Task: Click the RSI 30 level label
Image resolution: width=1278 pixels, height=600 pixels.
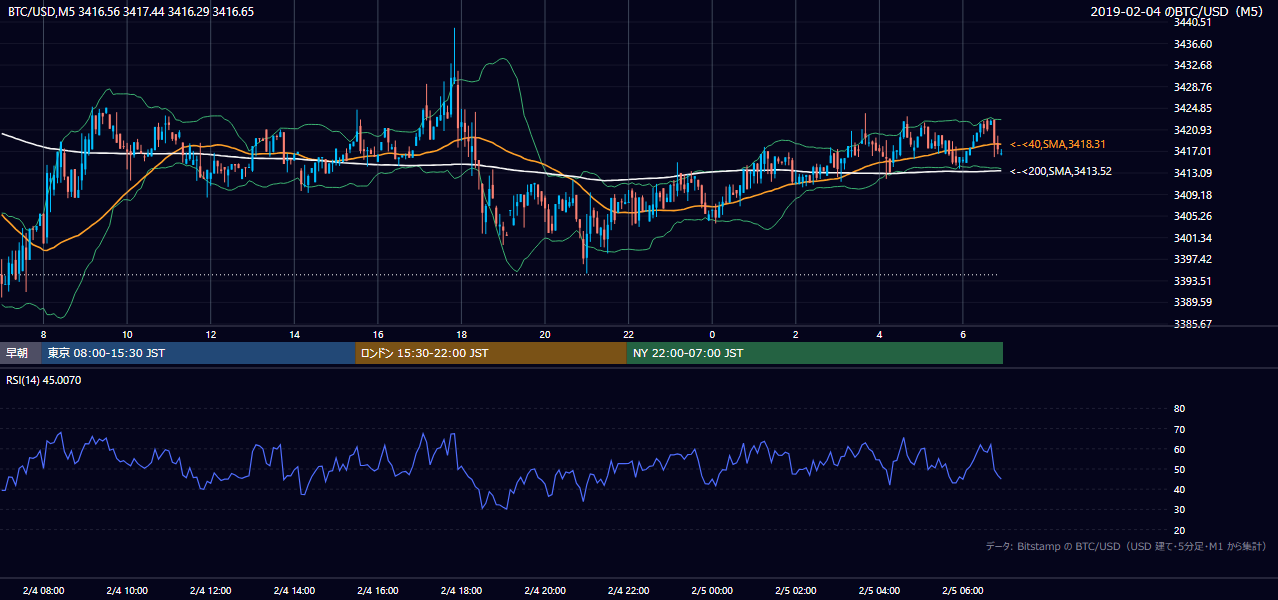Action: [x=1179, y=509]
